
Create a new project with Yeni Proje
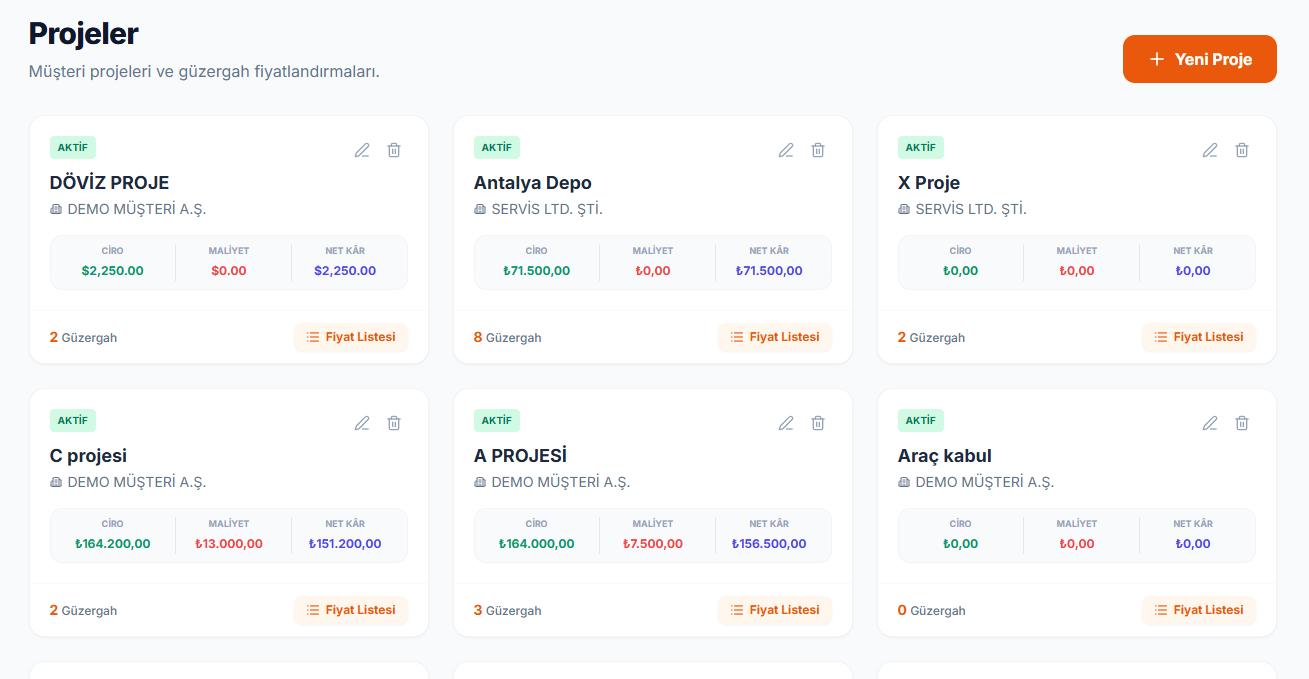pyautogui.click(x=1199, y=59)
